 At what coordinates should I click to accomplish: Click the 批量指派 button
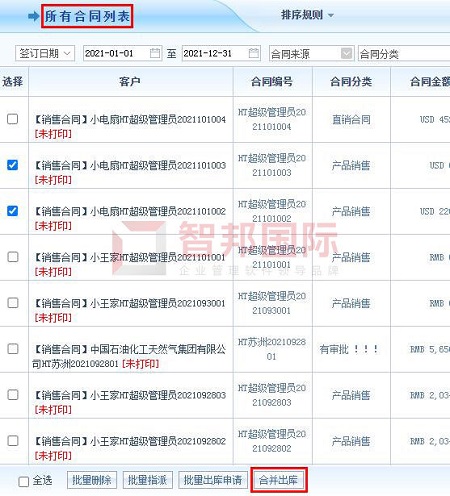pos(148,480)
